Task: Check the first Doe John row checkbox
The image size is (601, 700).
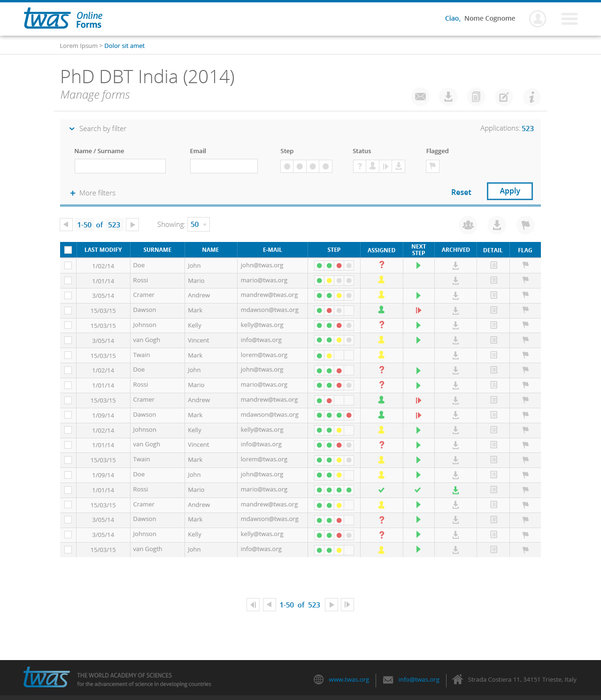Action: 68,266
